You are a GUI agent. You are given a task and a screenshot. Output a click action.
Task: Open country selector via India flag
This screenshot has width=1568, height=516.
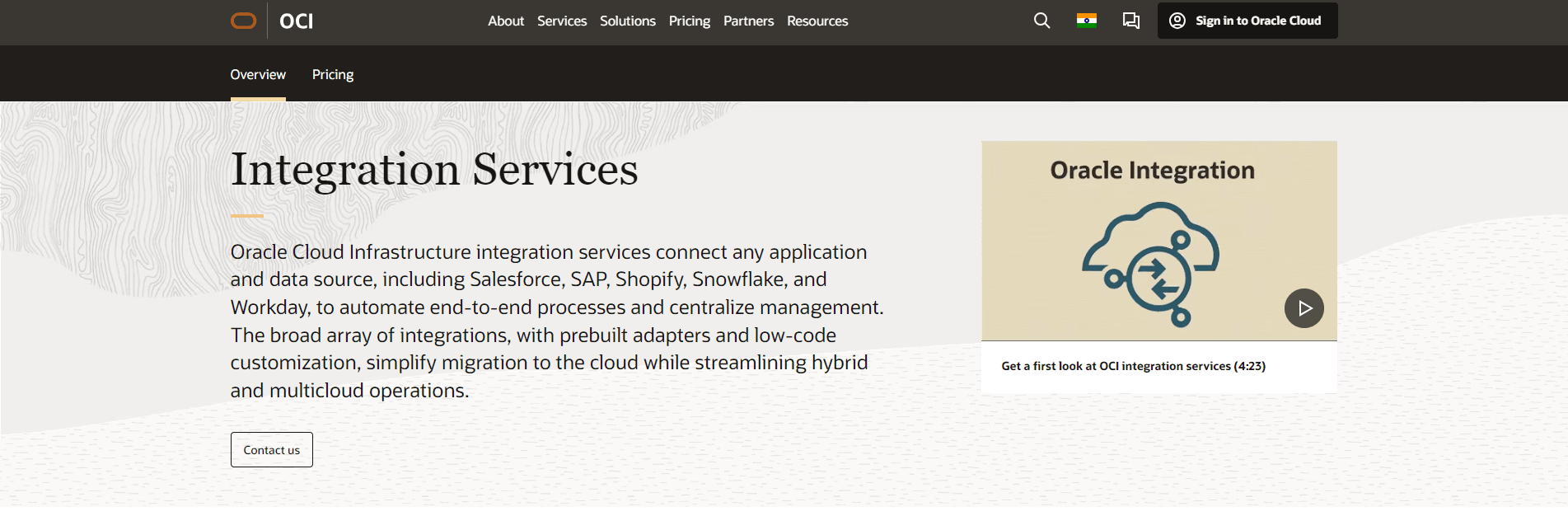[x=1086, y=21]
